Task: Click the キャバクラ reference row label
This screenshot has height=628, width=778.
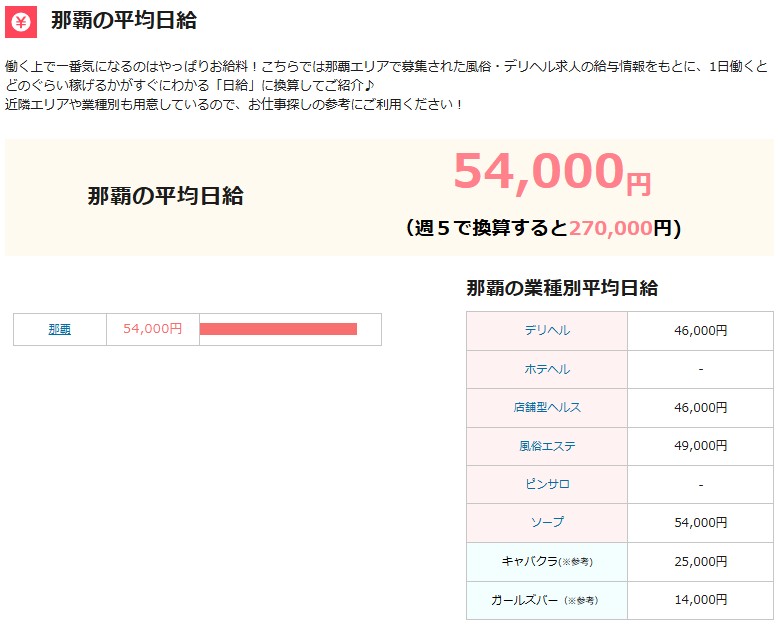Action: point(547,561)
